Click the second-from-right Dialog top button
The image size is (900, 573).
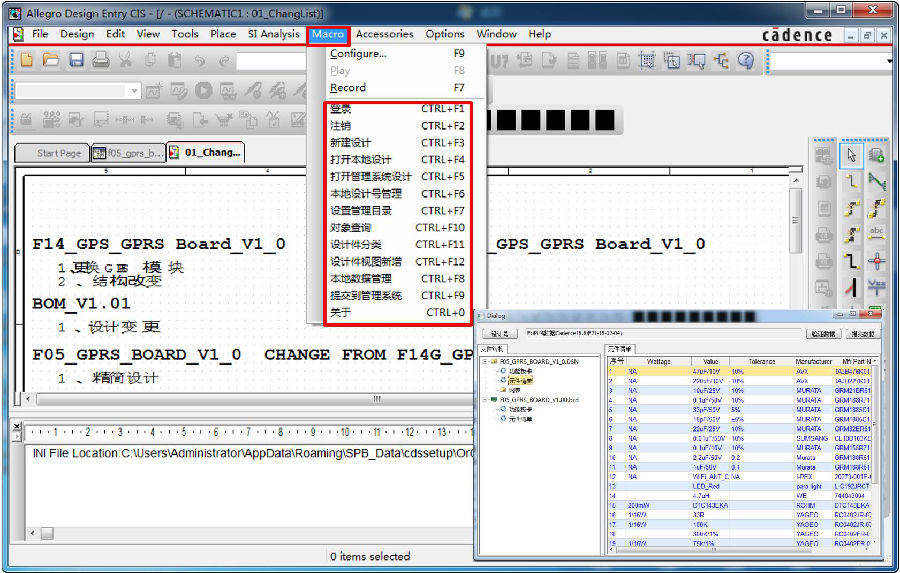[824, 334]
